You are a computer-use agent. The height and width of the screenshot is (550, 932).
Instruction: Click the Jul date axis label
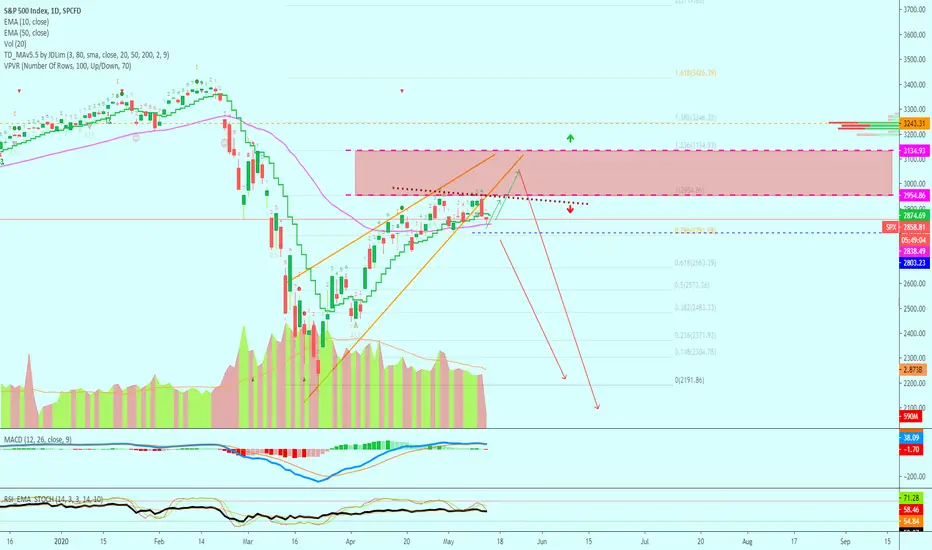pyautogui.click(x=644, y=542)
